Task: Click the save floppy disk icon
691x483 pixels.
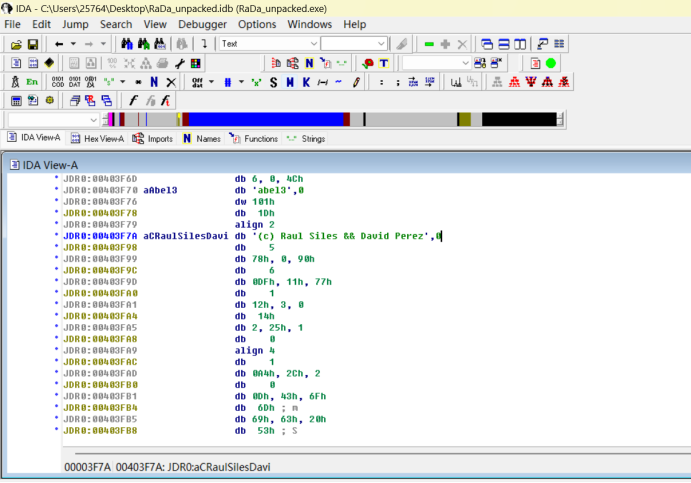Action: [x=33, y=44]
